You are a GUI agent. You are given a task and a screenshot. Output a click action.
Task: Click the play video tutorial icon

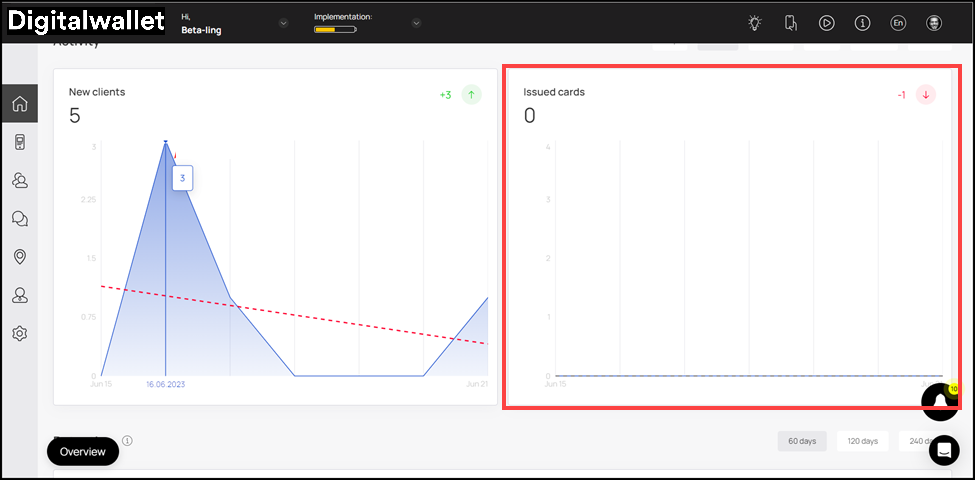coord(826,23)
